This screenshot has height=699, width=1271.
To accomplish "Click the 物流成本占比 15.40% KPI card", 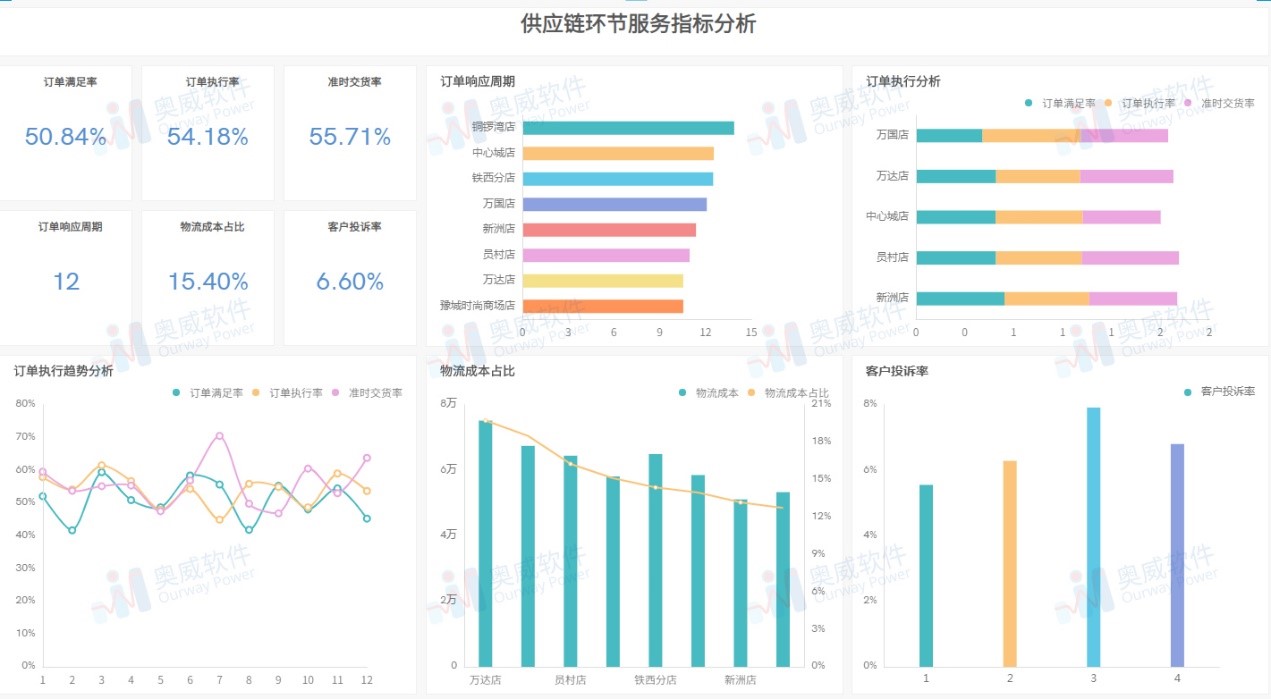I will (x=208, y=275).
